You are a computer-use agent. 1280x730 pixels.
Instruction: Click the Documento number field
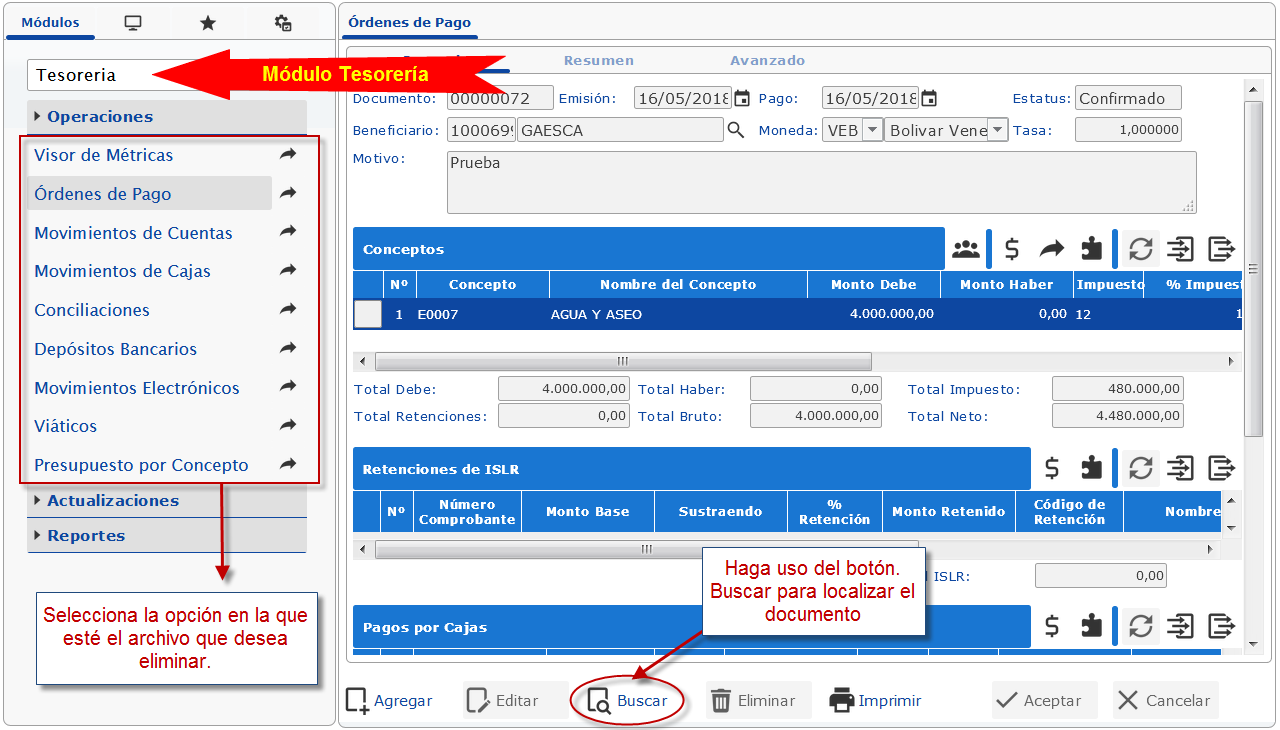500,98
